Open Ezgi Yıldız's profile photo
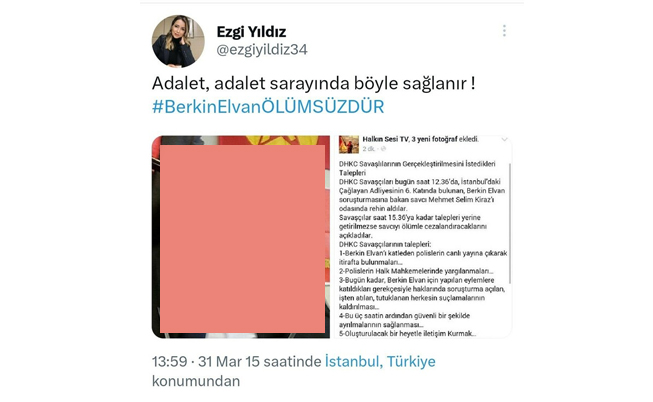The width and height of the screenshot is (653, 402). click(178, 41)
